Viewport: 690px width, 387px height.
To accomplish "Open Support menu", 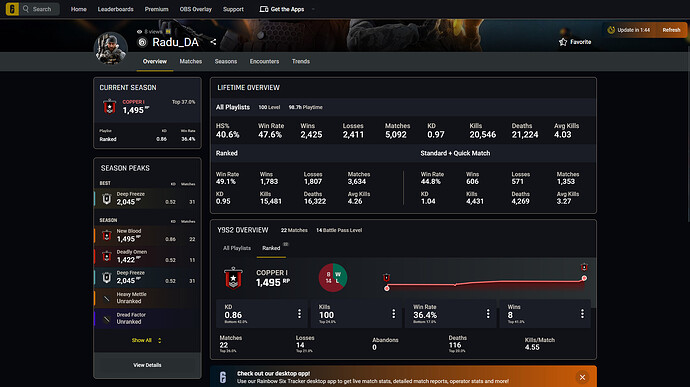I will coord(233,9).
